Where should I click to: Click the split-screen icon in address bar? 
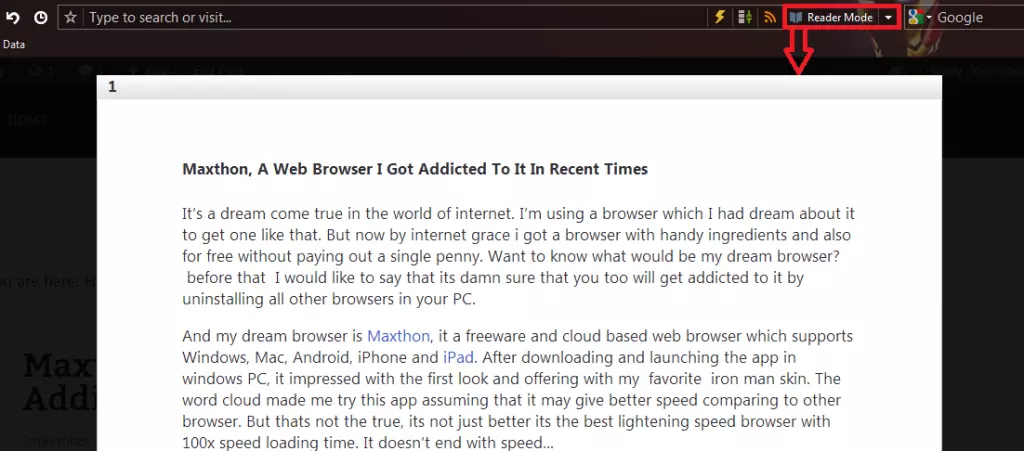744,17
